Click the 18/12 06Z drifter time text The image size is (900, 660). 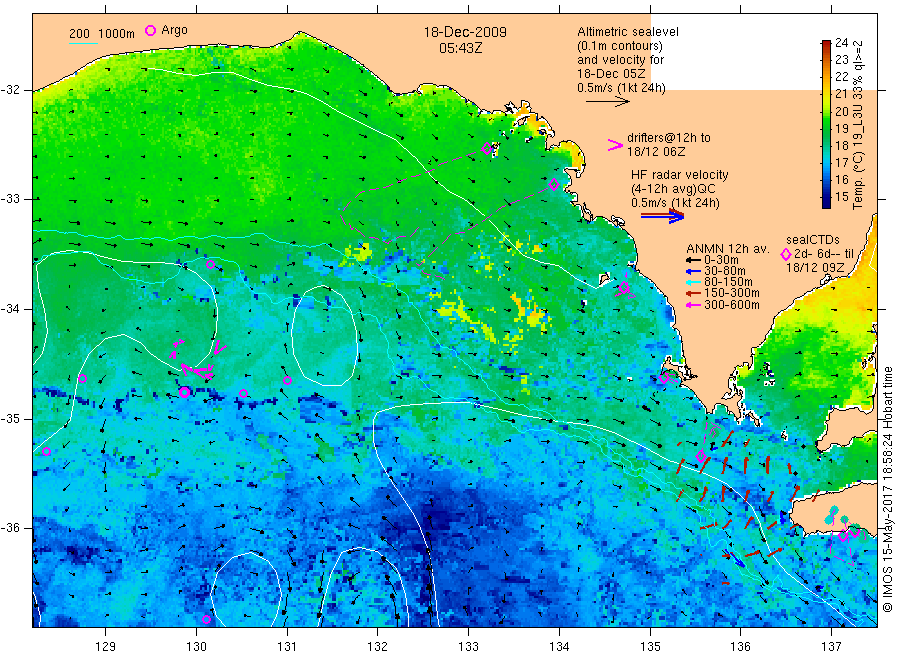pyautogui.click(x=656, y=152)
